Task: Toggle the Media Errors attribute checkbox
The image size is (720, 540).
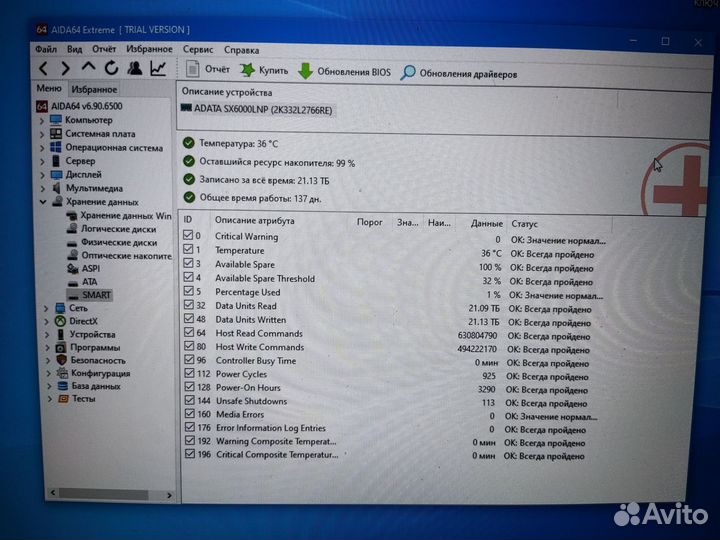Action: tap(189, 415)
